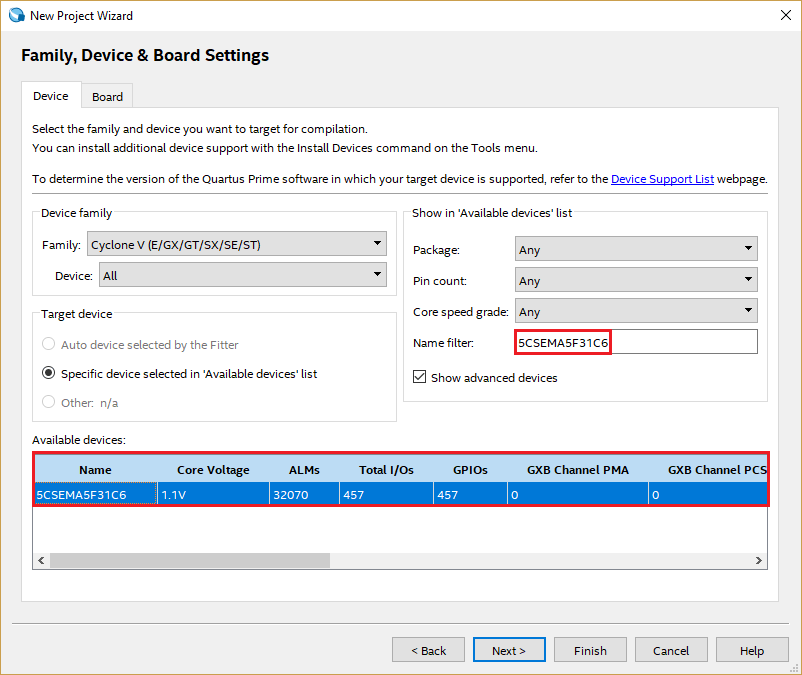
Task: Select the Device tab
Action: pos(51,96)
